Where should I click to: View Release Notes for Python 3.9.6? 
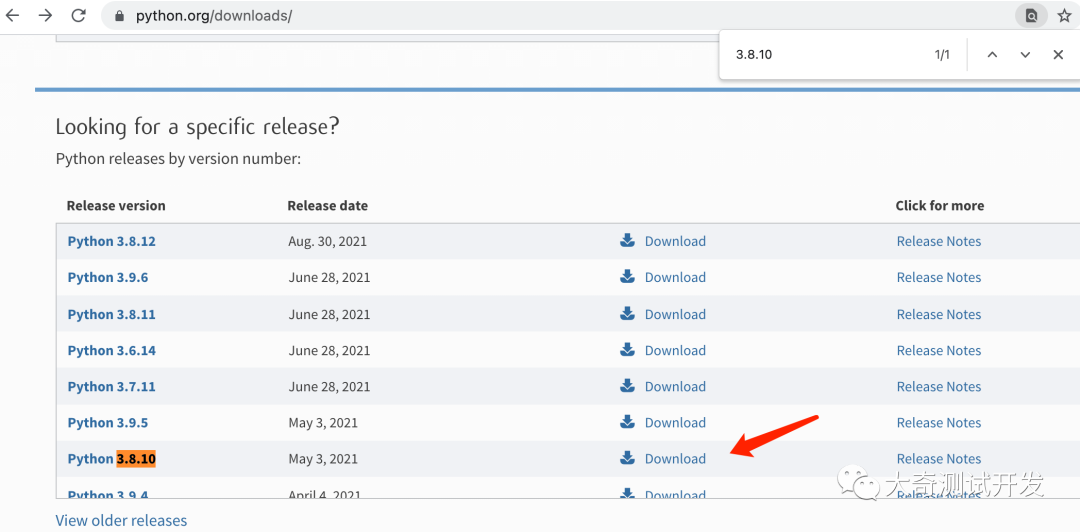click(x=939, y=278)
